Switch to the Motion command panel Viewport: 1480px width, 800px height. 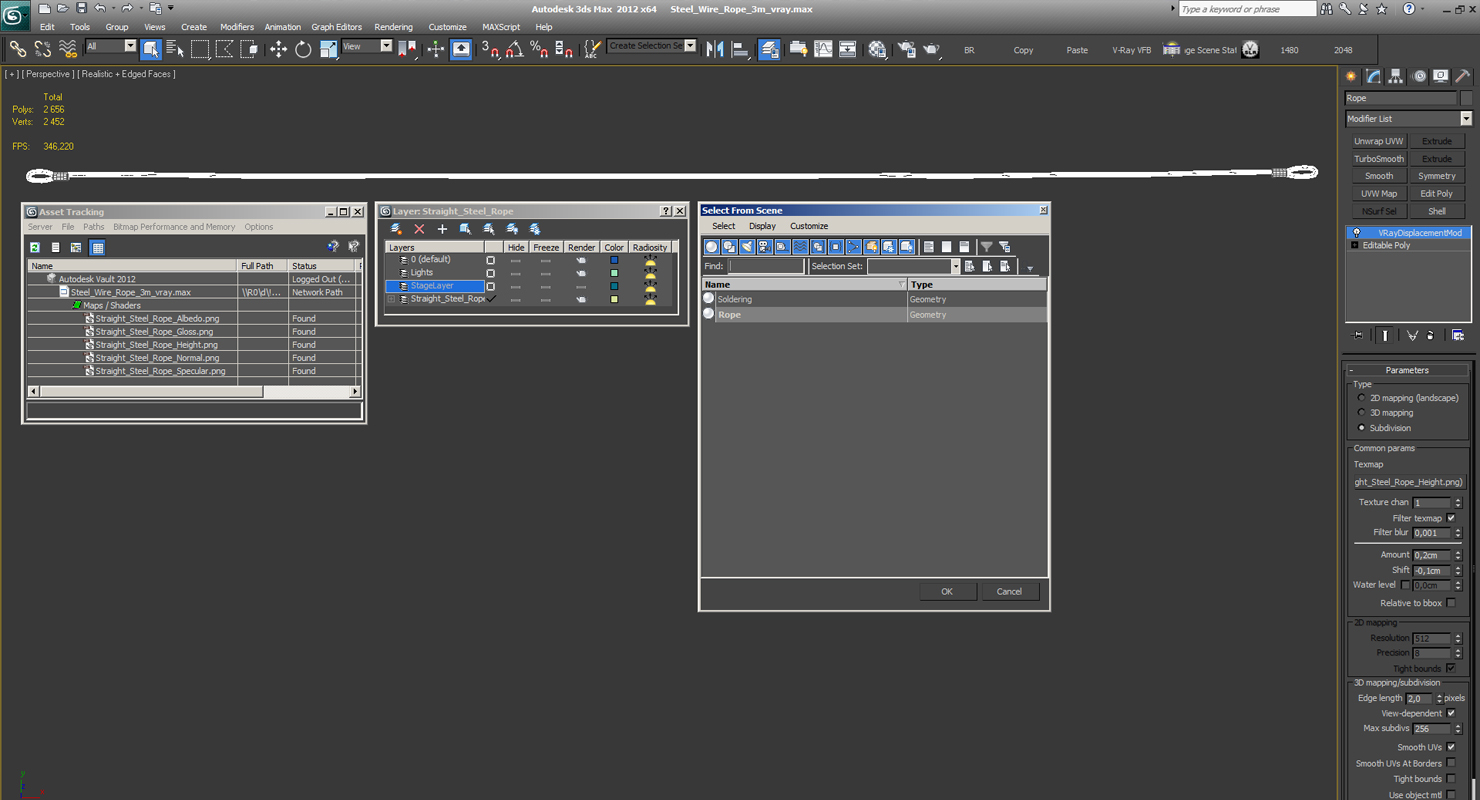1419,76
